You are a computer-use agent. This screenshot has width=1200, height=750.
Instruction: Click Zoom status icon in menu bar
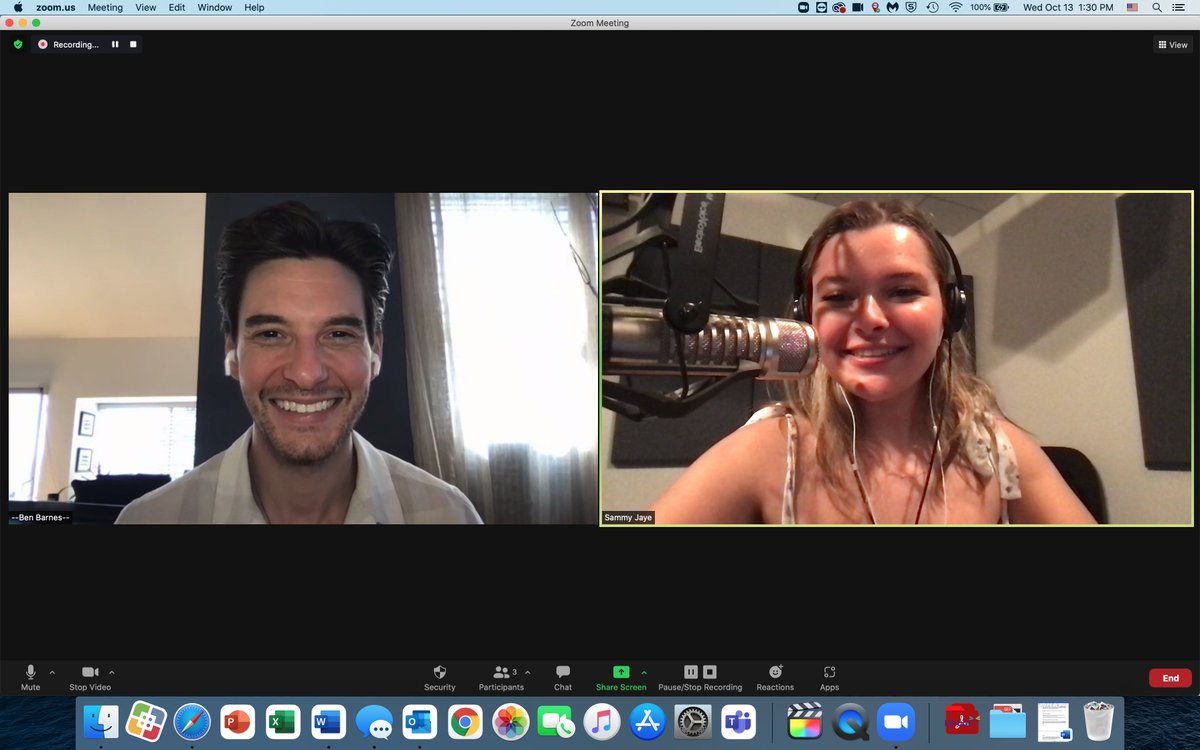[804, 7]
